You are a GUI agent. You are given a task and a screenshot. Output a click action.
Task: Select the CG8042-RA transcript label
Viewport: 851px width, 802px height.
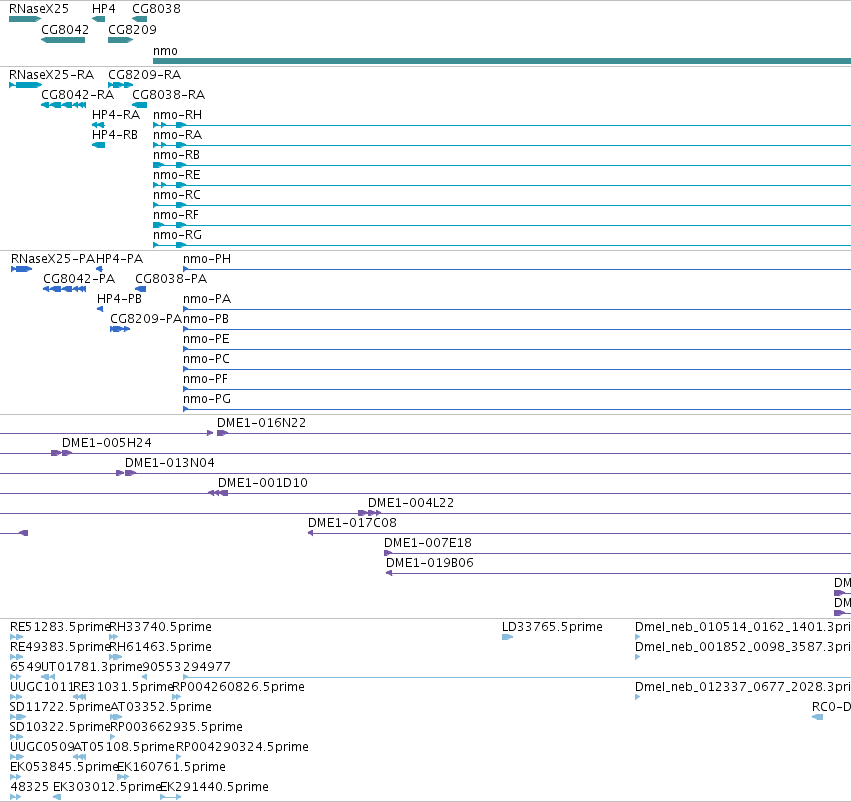point(78,94)
